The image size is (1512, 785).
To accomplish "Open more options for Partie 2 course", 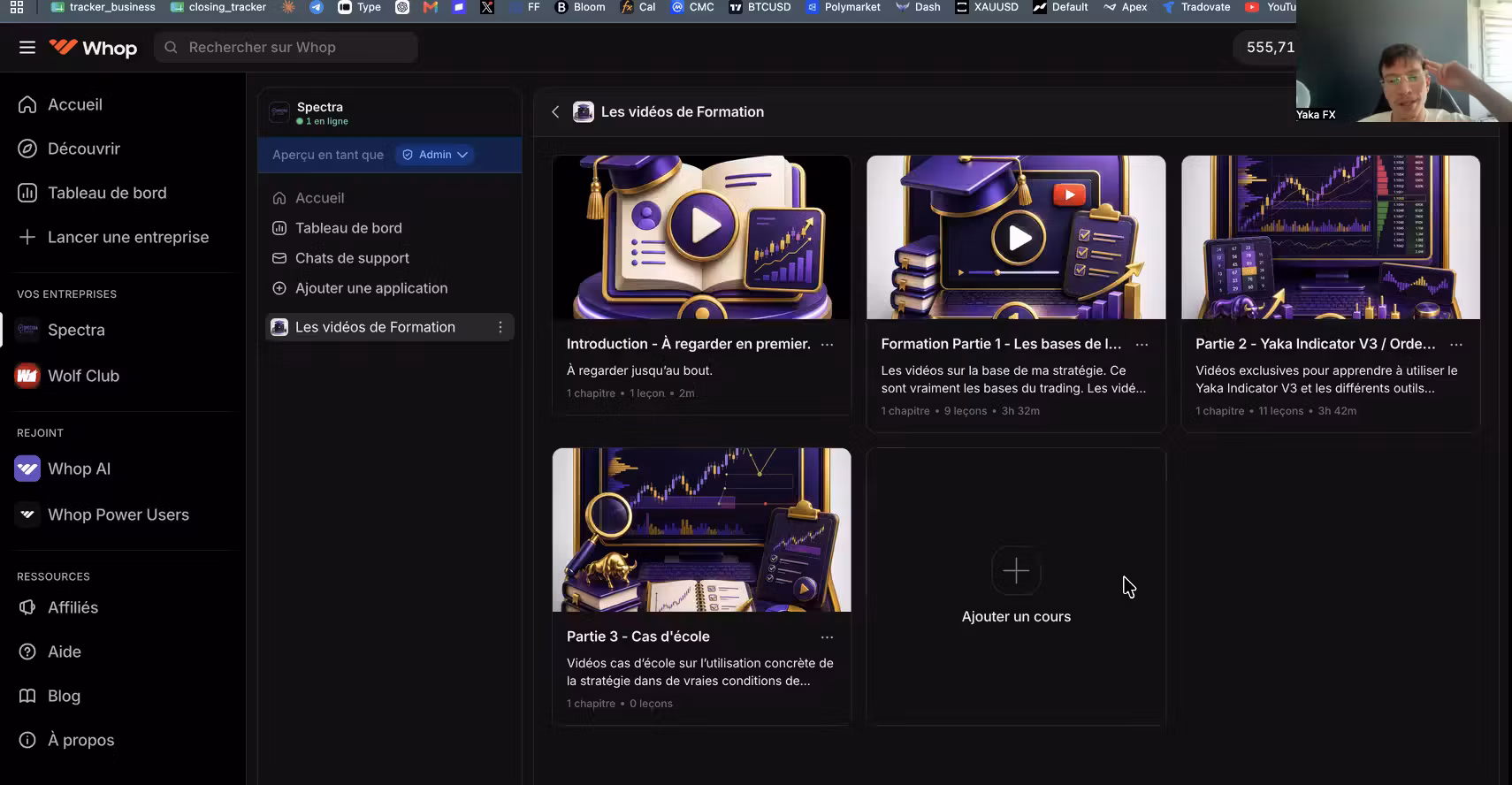I will [1456, 345].
